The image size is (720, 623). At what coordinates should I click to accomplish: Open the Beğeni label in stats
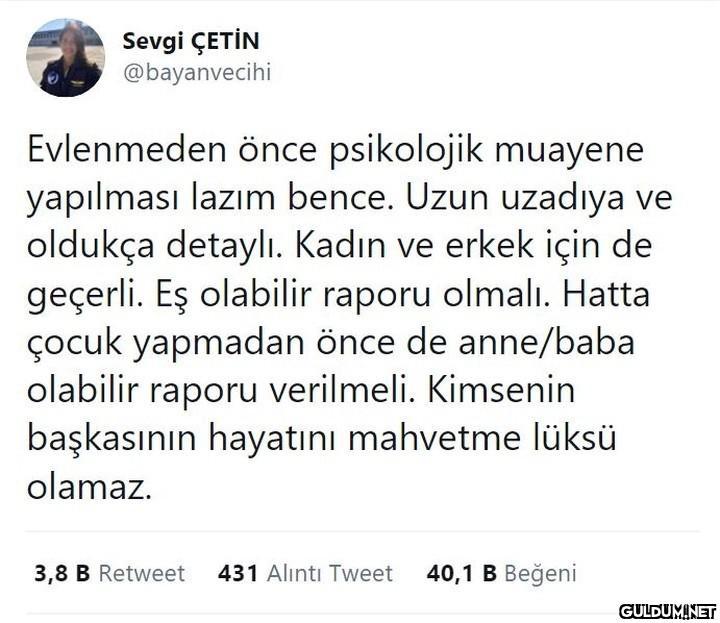pos(540,573)
